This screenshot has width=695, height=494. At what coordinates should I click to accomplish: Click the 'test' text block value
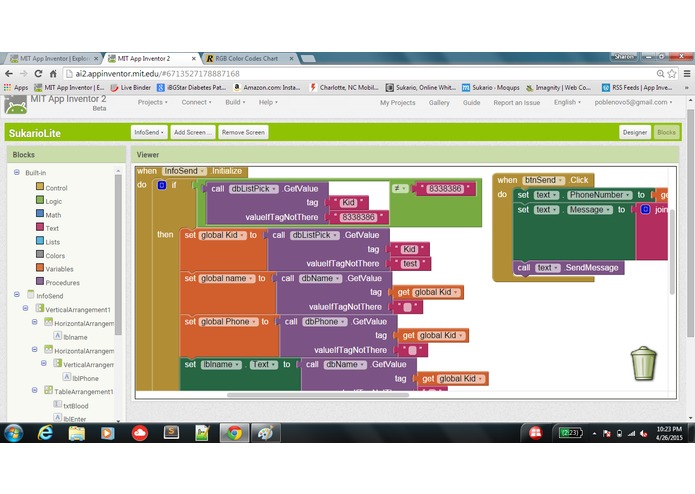click(x=410, y=264)
